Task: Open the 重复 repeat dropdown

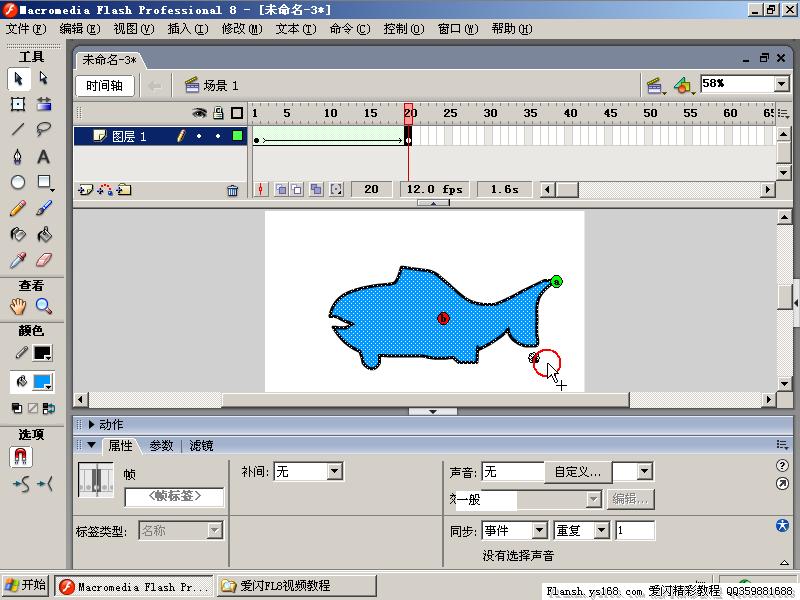Action: click(602, 531)
